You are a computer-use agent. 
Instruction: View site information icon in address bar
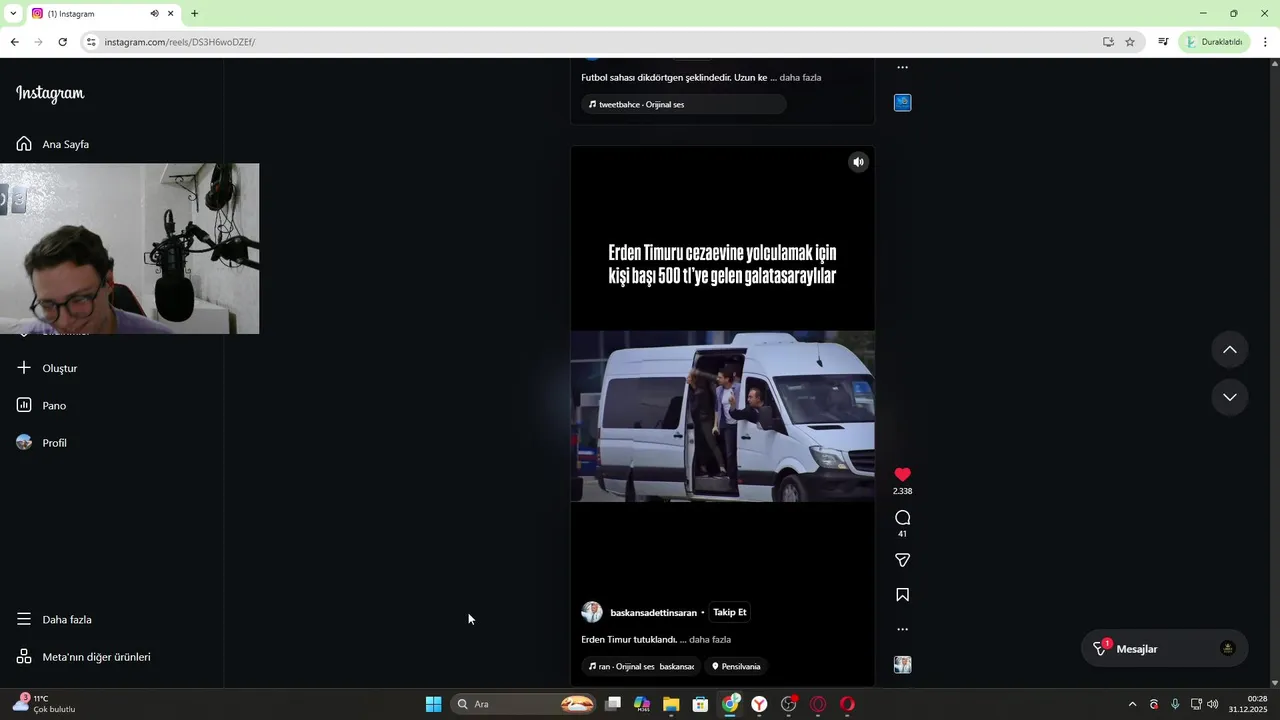coord(91,42)
